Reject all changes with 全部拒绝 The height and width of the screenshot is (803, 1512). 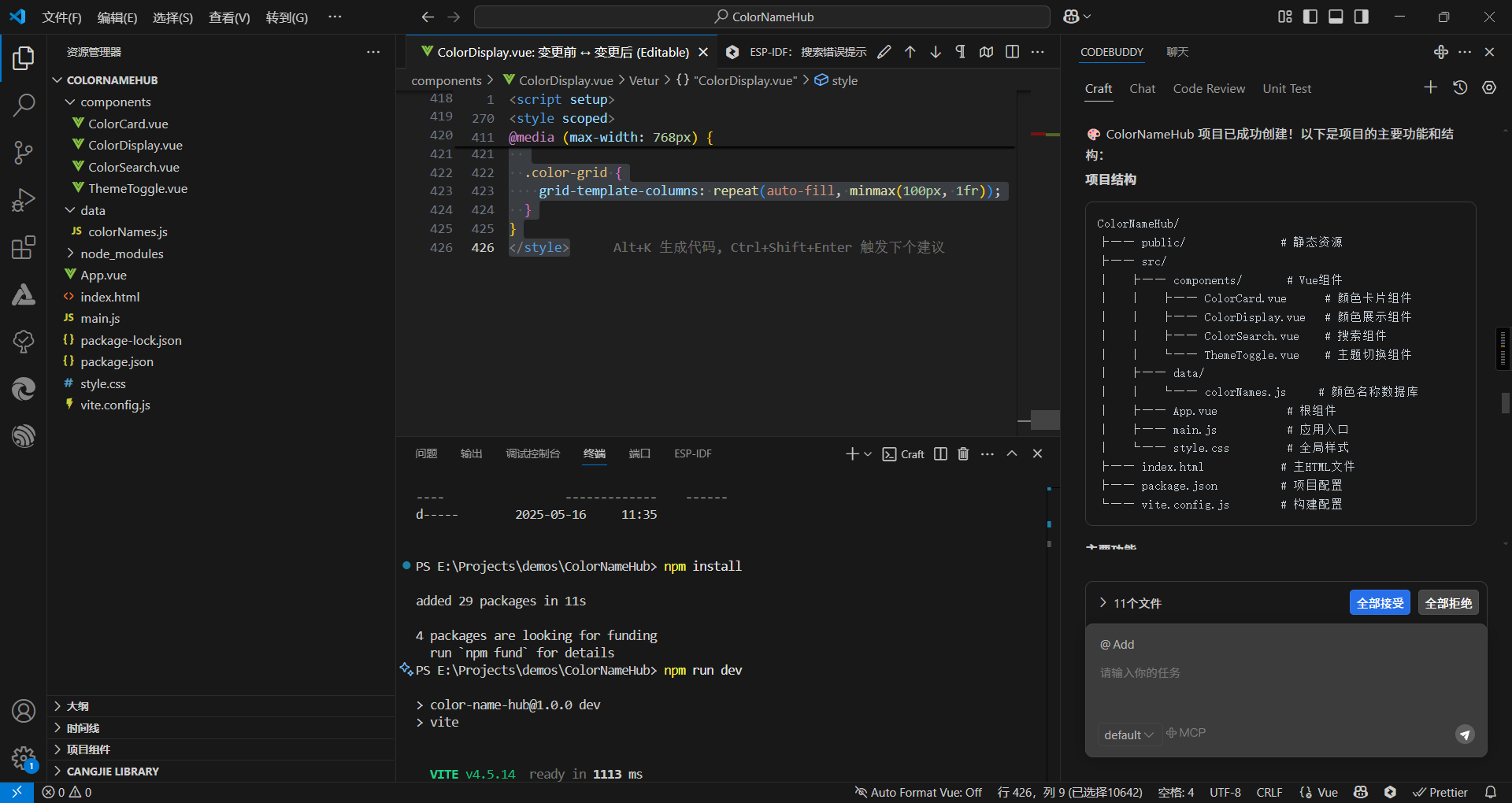point(1448,603)
